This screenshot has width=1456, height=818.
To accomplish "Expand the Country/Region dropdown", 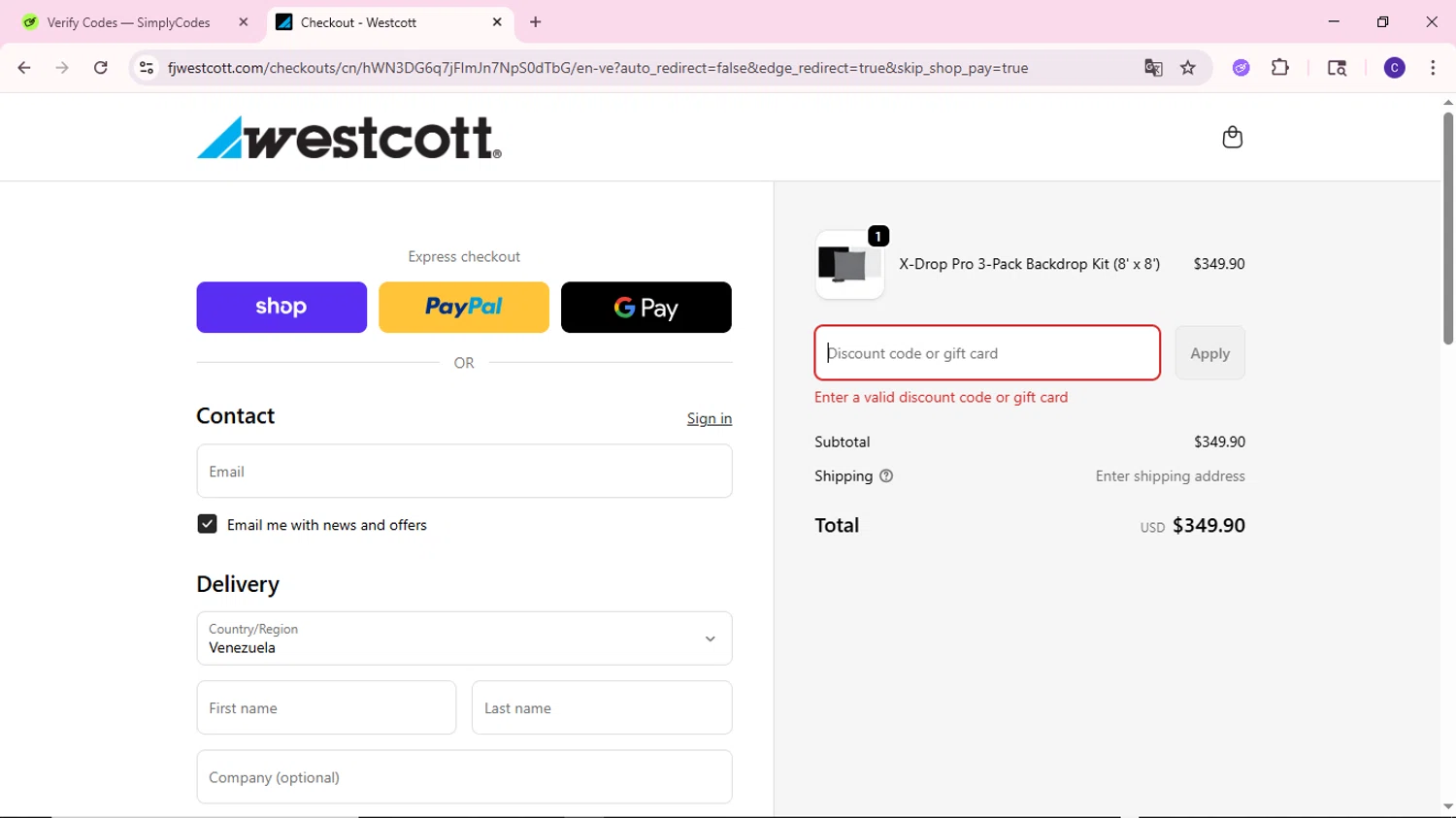I will pyautogui.click(x=464, y=638).
